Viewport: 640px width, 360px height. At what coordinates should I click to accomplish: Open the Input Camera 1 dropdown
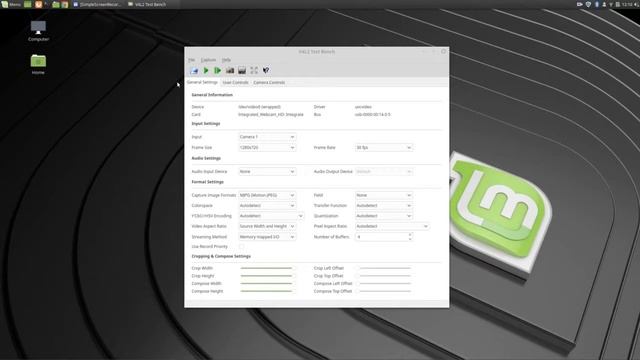click(267, 137)
